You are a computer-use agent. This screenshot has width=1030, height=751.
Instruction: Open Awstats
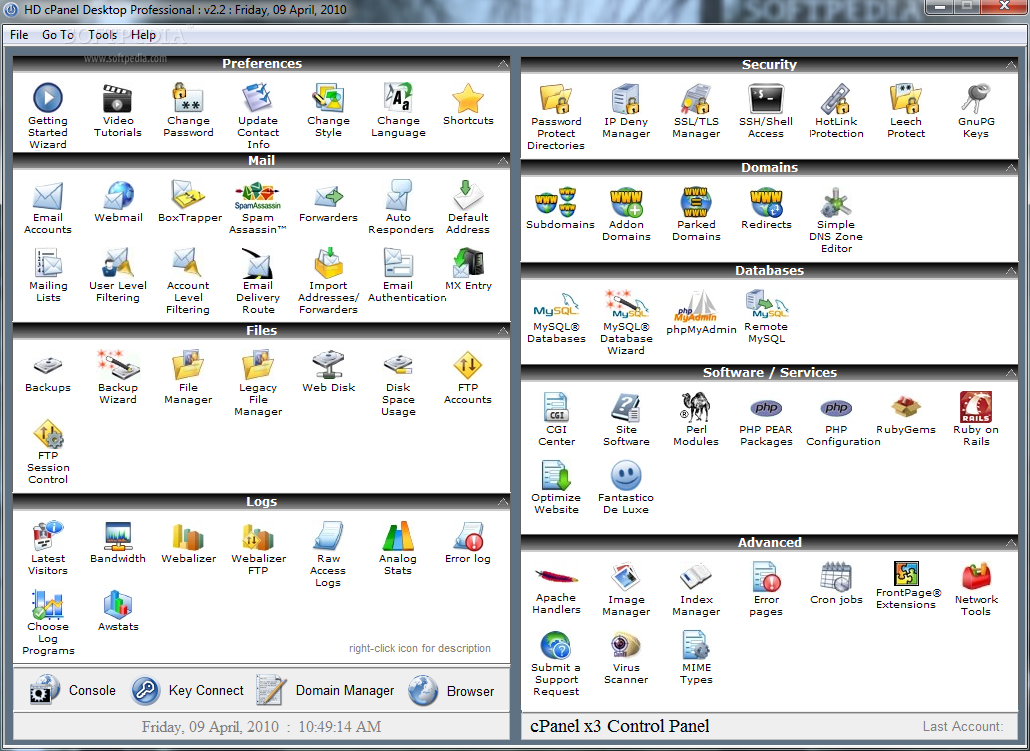click(118, 604)
